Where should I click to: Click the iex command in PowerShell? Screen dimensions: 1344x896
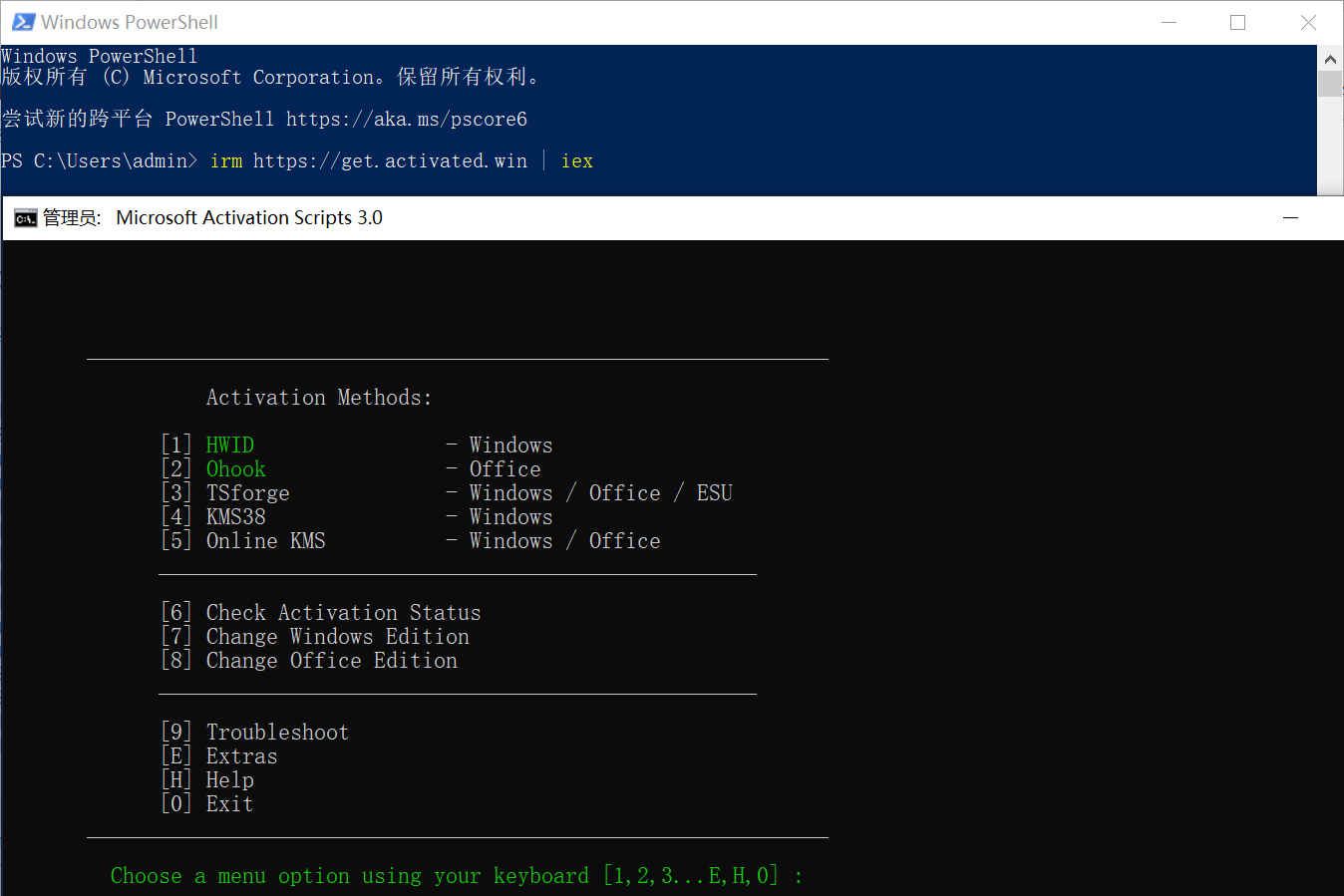(x=577, y=160)
